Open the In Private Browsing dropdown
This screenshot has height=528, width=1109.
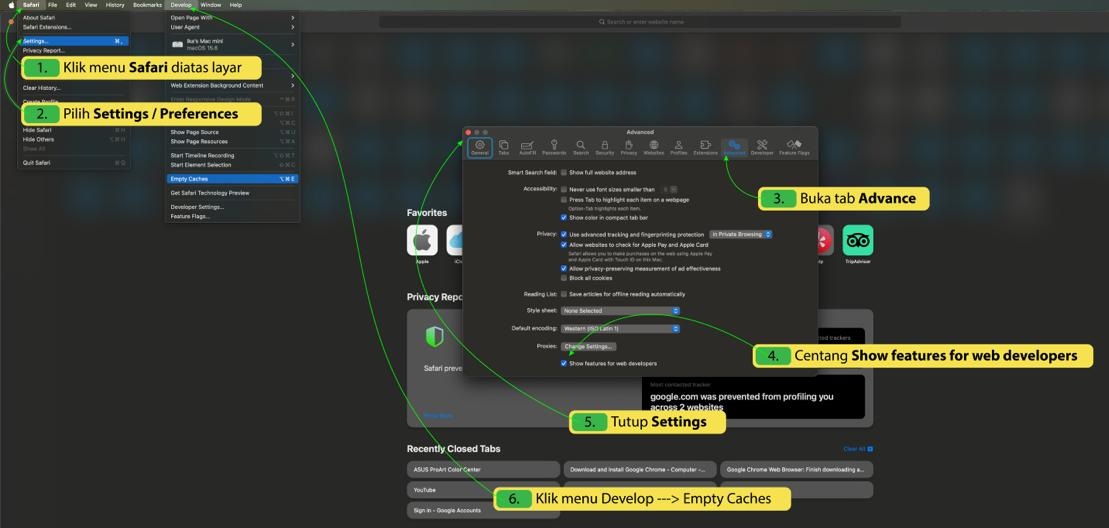coord(741,234)
